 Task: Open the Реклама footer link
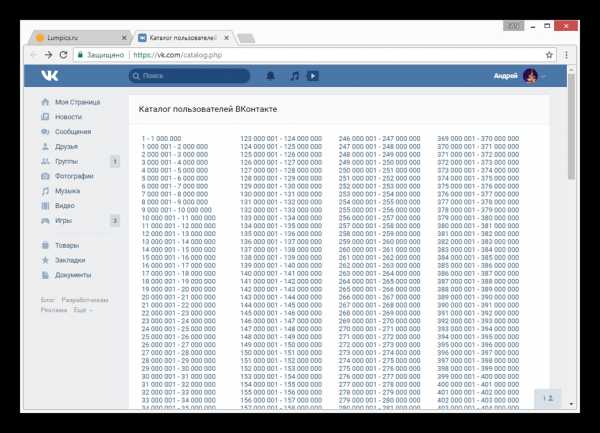coord(54,310)
